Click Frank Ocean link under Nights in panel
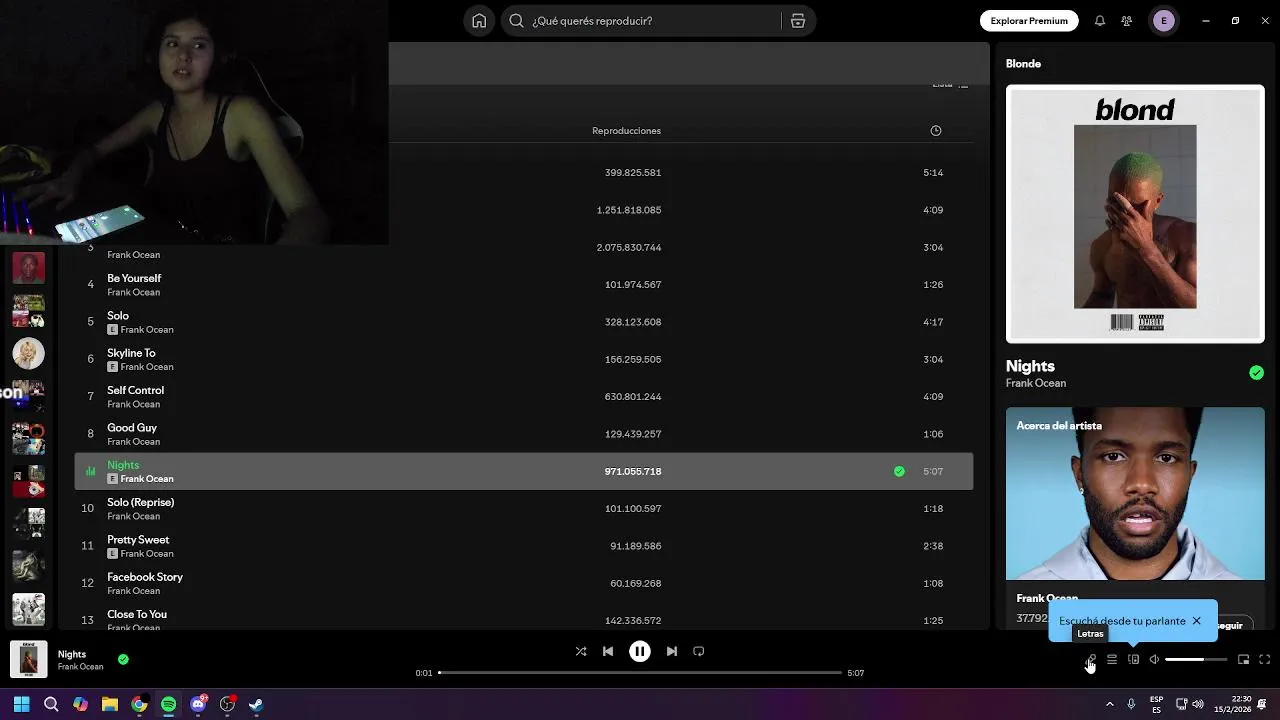 pyautogui.click(x=1036, y=383)
